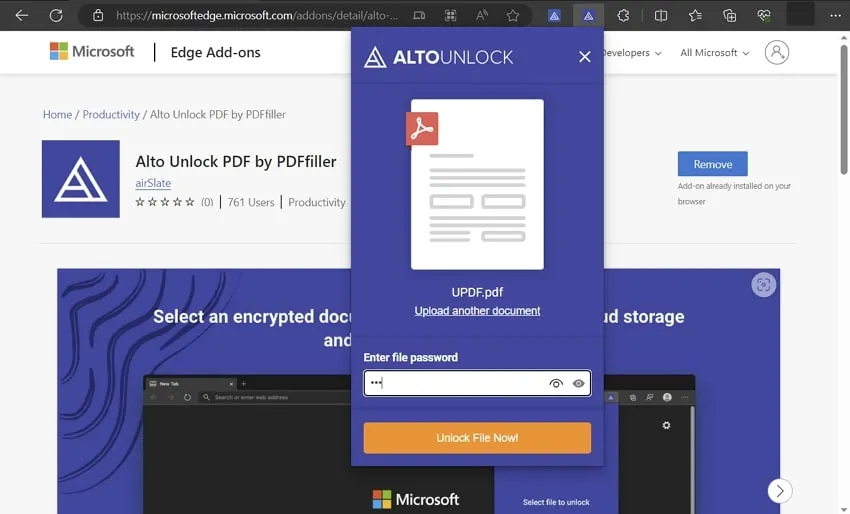This screenshot has height=514, width=850.
Task: Click the first Alto extension icon in the toolbar
Action: coord(554,16)
